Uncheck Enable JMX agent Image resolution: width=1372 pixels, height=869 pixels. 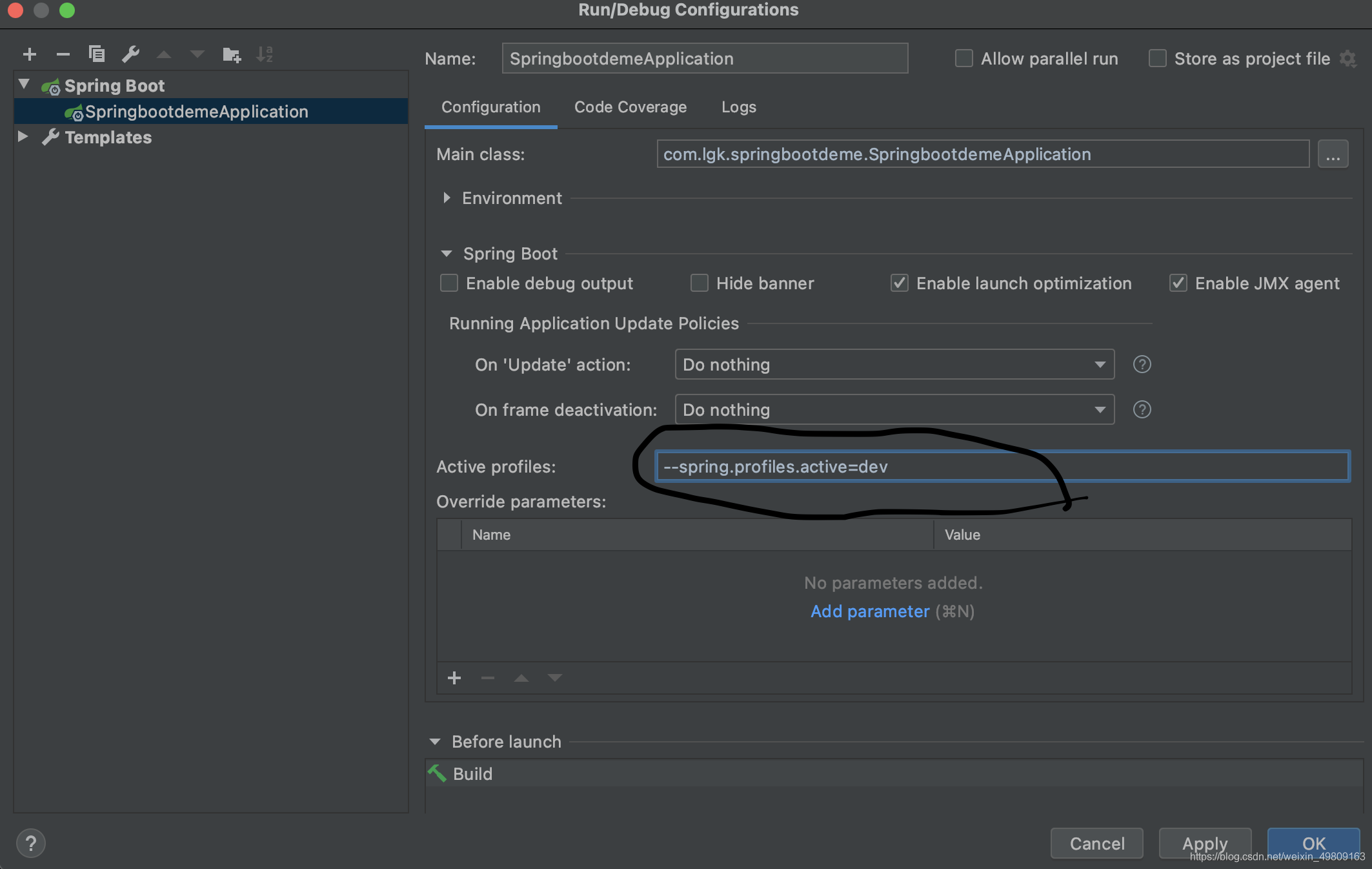pyautogui.click(x=1178, y=283)
